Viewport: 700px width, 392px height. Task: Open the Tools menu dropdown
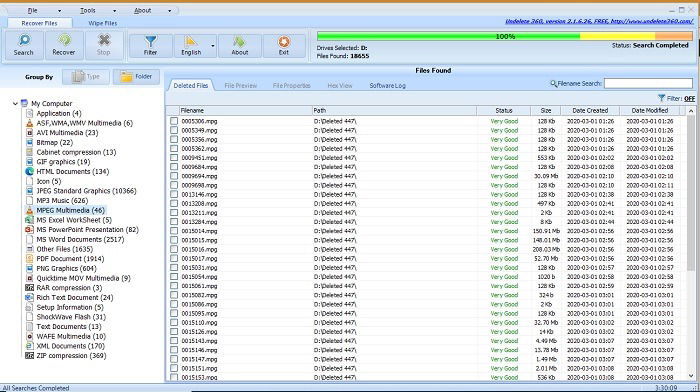coord(98,10)
